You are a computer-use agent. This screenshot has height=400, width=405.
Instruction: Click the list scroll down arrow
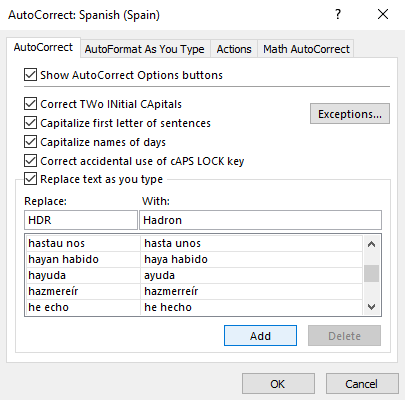click(371, 307)
